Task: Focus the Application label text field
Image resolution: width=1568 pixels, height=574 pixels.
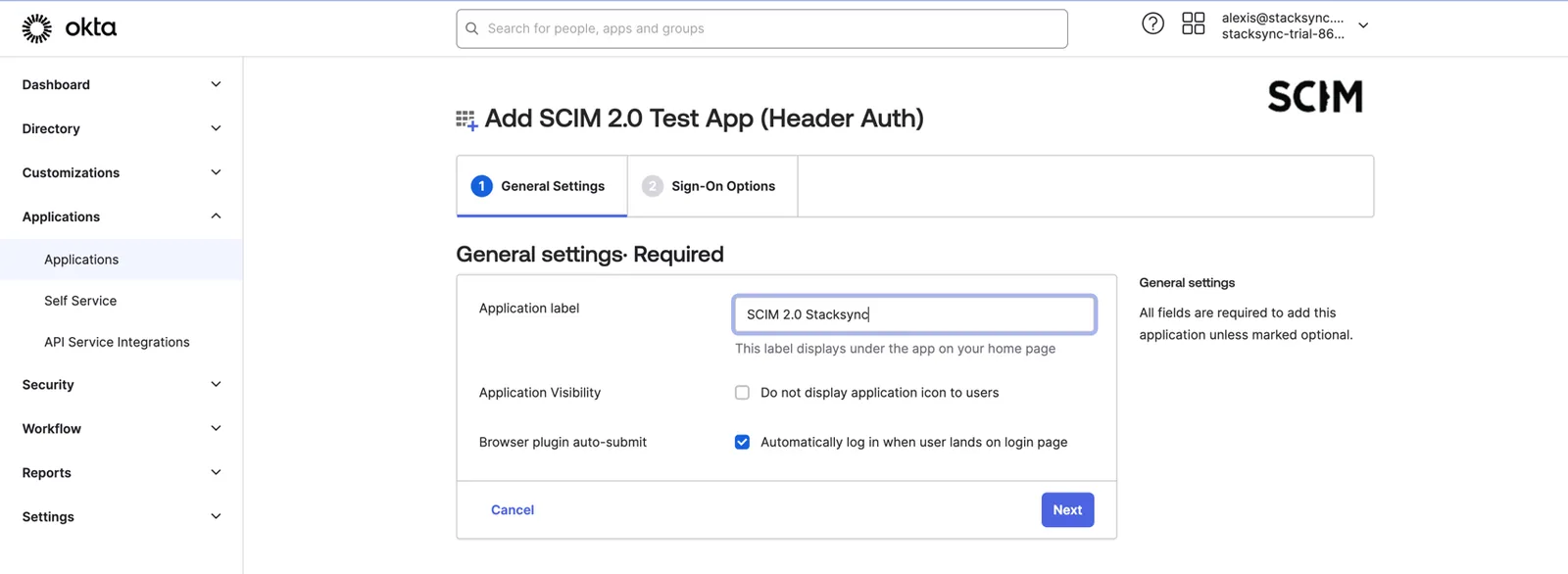Action: coord(914,314)
